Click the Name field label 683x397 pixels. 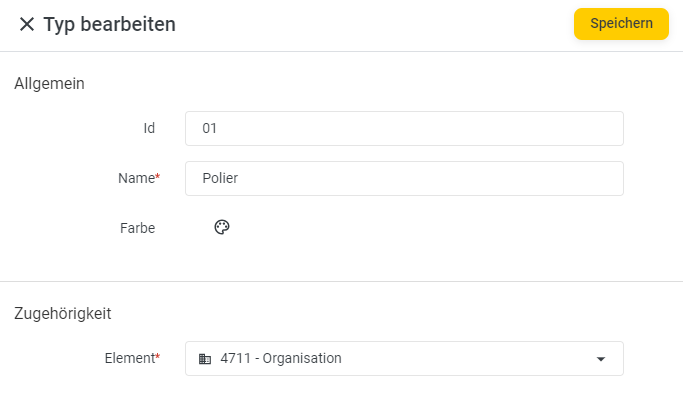tap(136, 178)
